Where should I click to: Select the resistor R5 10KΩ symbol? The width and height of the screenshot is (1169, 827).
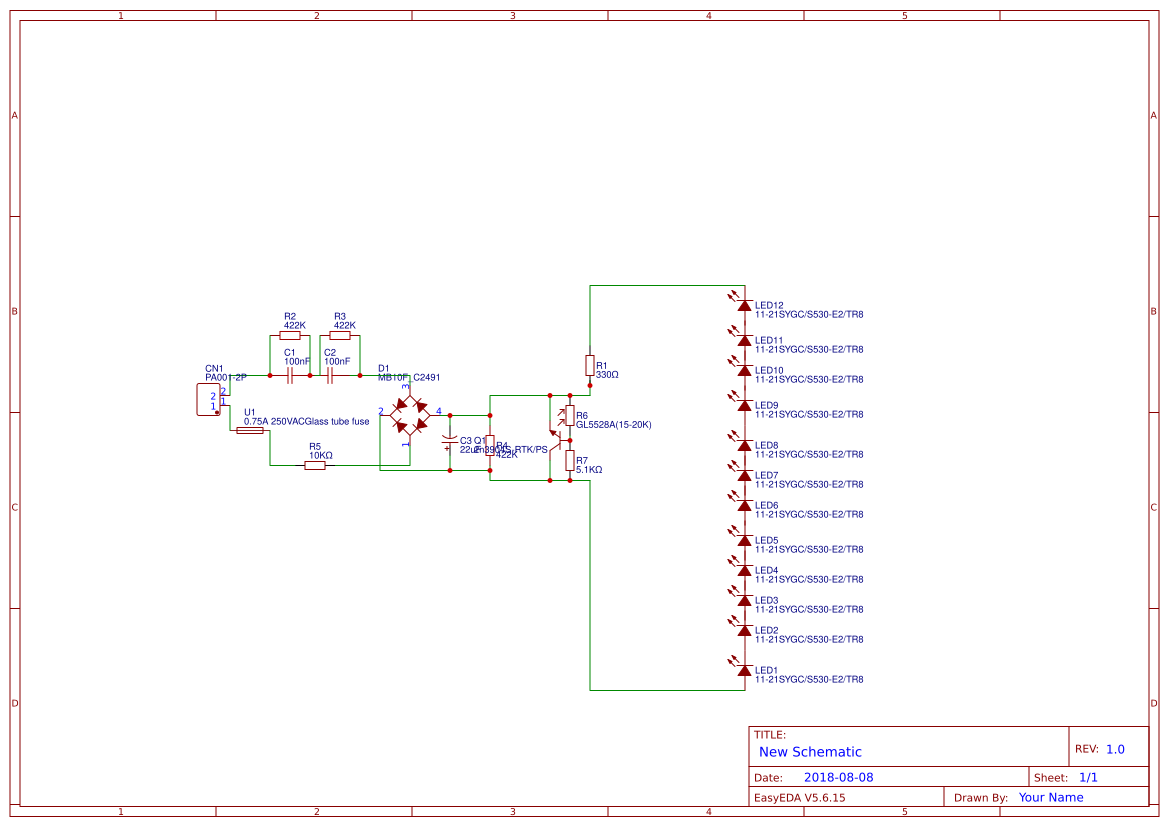(315, 466)
